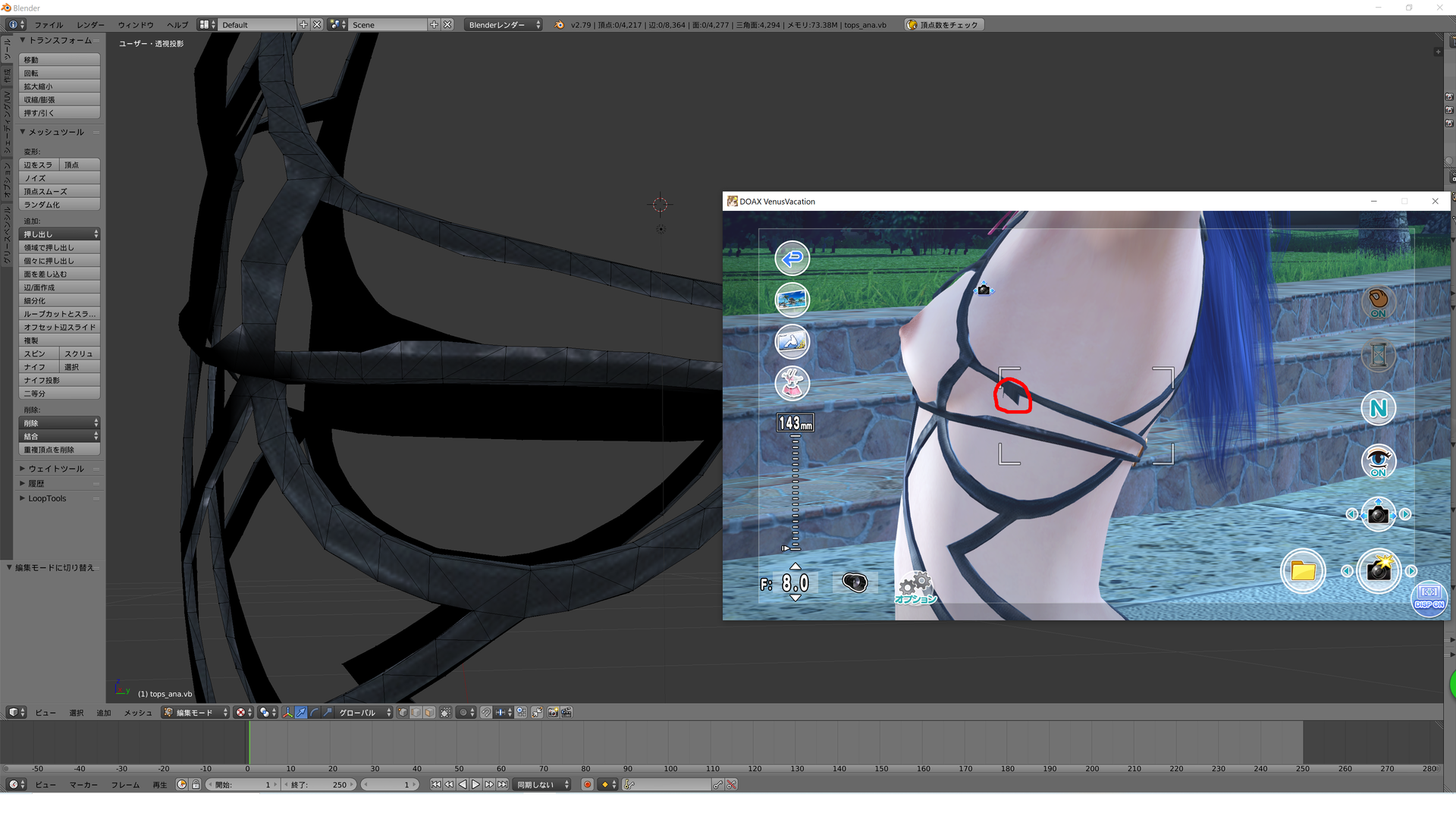The height and width of the screenshot is (819, 1456).
Task: Click the dark lens filter icon beside the F value
Action: (x=855, y=582)
